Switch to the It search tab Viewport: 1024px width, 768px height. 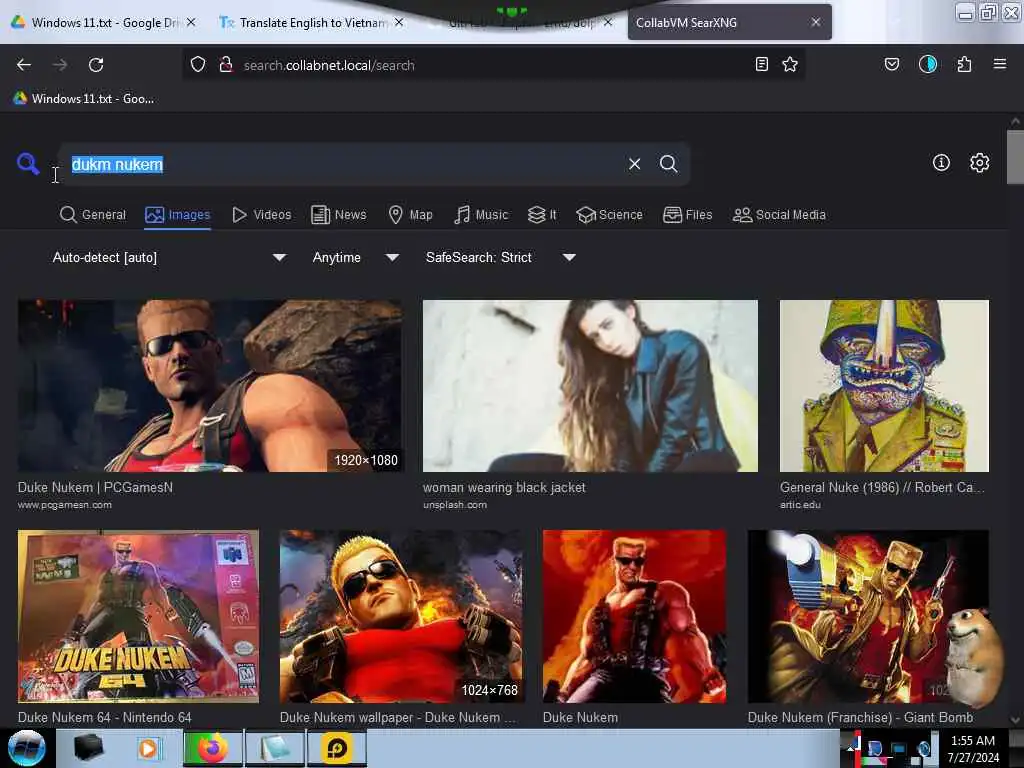tap(542, 215)
